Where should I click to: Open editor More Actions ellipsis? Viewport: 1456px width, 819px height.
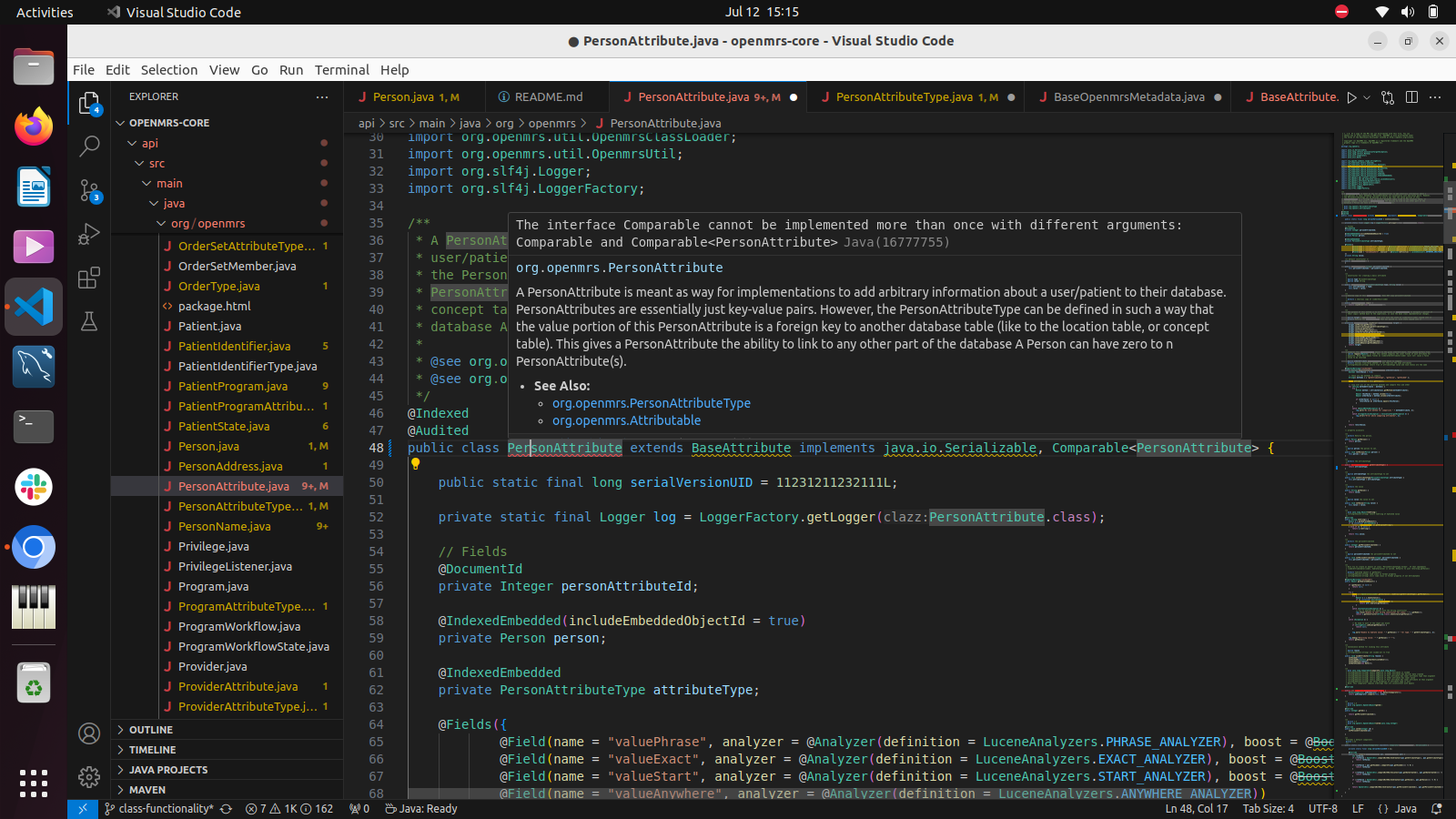click(x=1435, y=96)
